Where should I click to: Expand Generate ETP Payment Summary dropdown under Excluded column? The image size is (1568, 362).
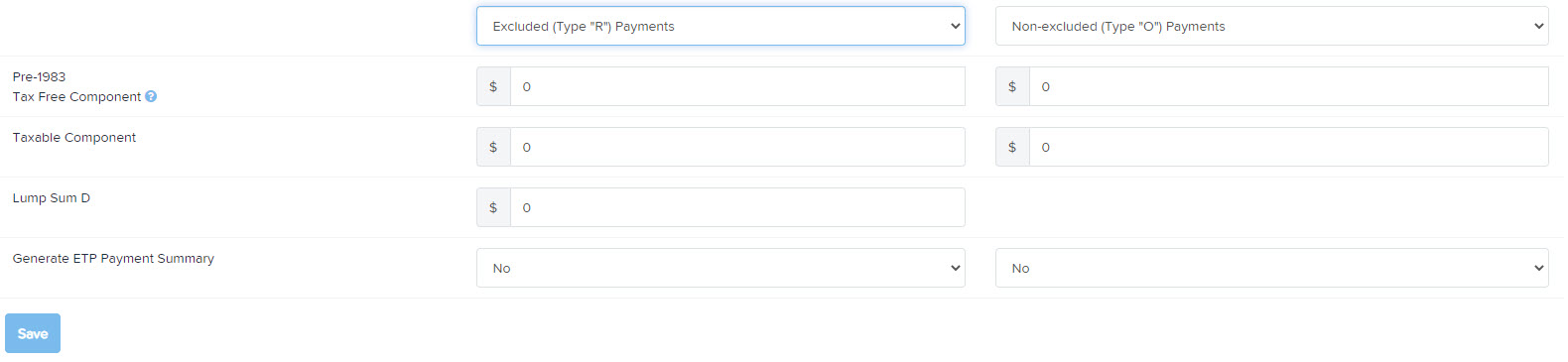720,268
